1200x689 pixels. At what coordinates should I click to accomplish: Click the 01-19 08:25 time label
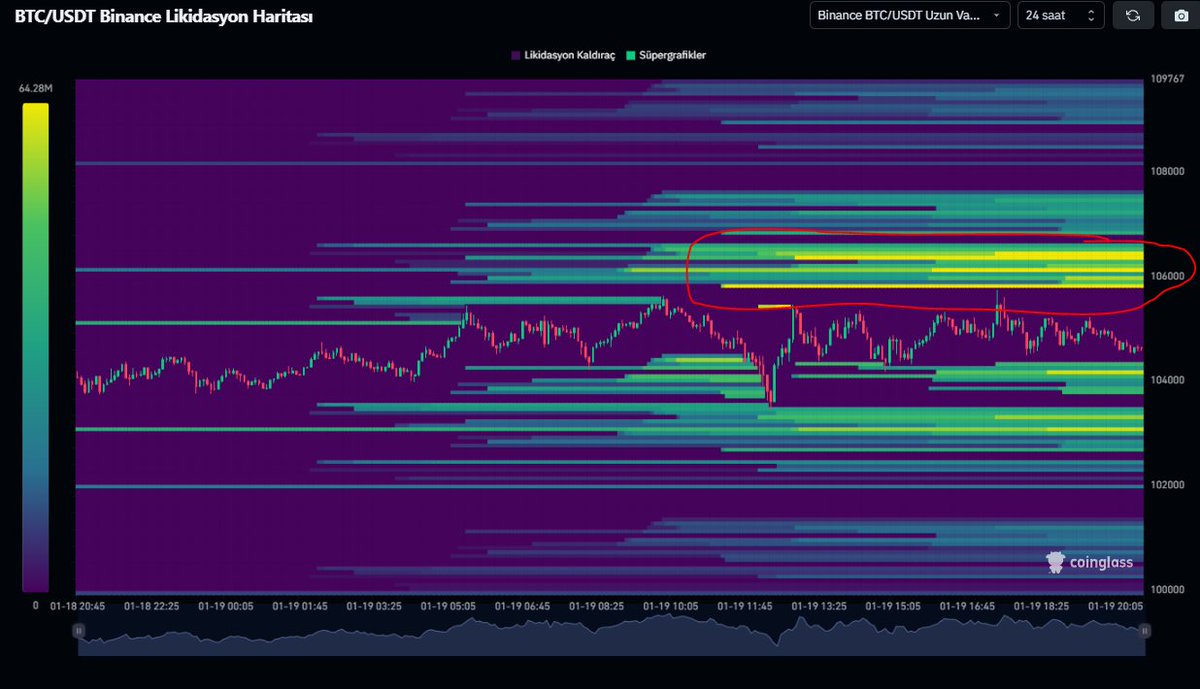coord(597,606)
